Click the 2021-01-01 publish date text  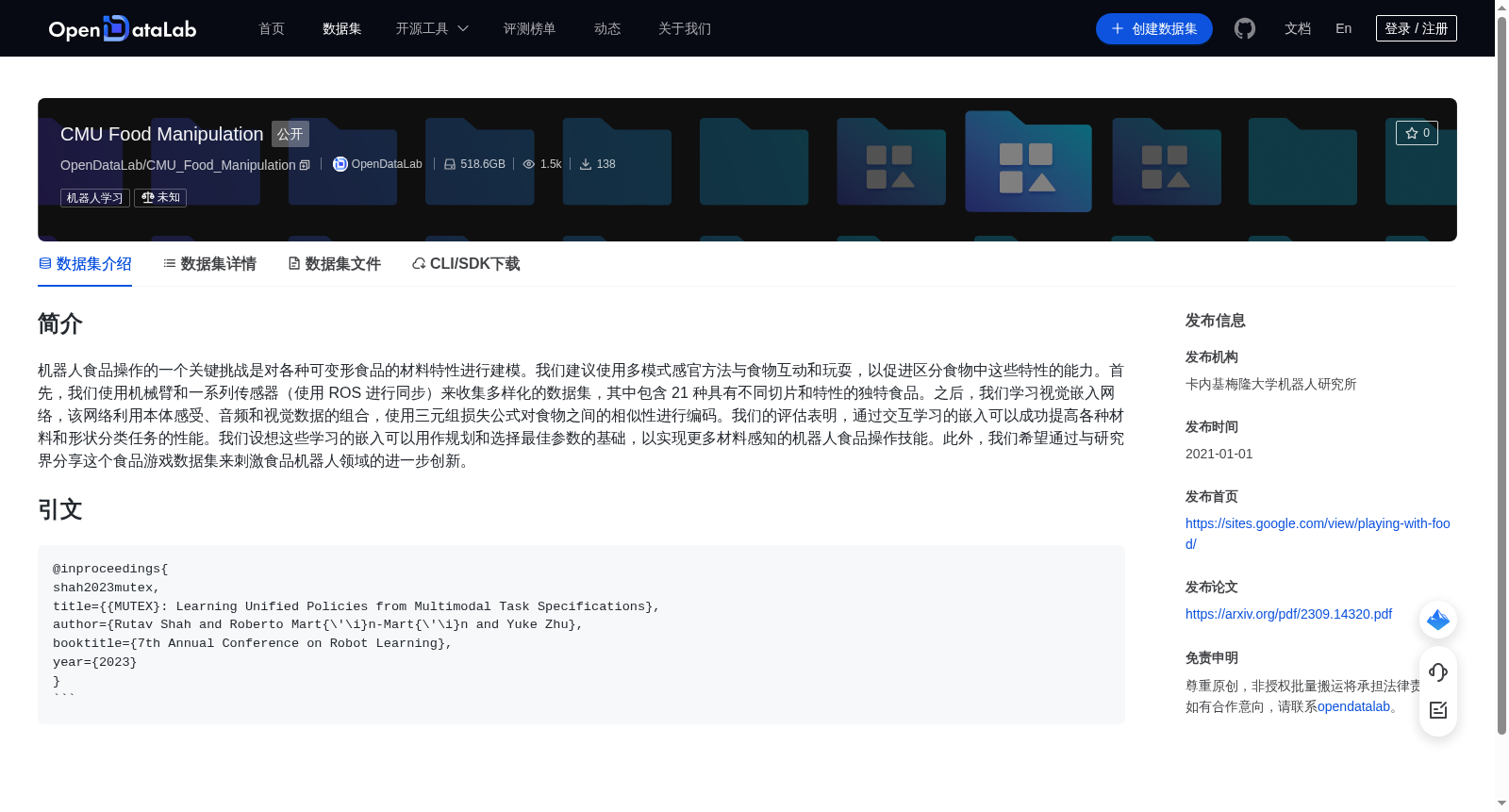(1219, 454)
